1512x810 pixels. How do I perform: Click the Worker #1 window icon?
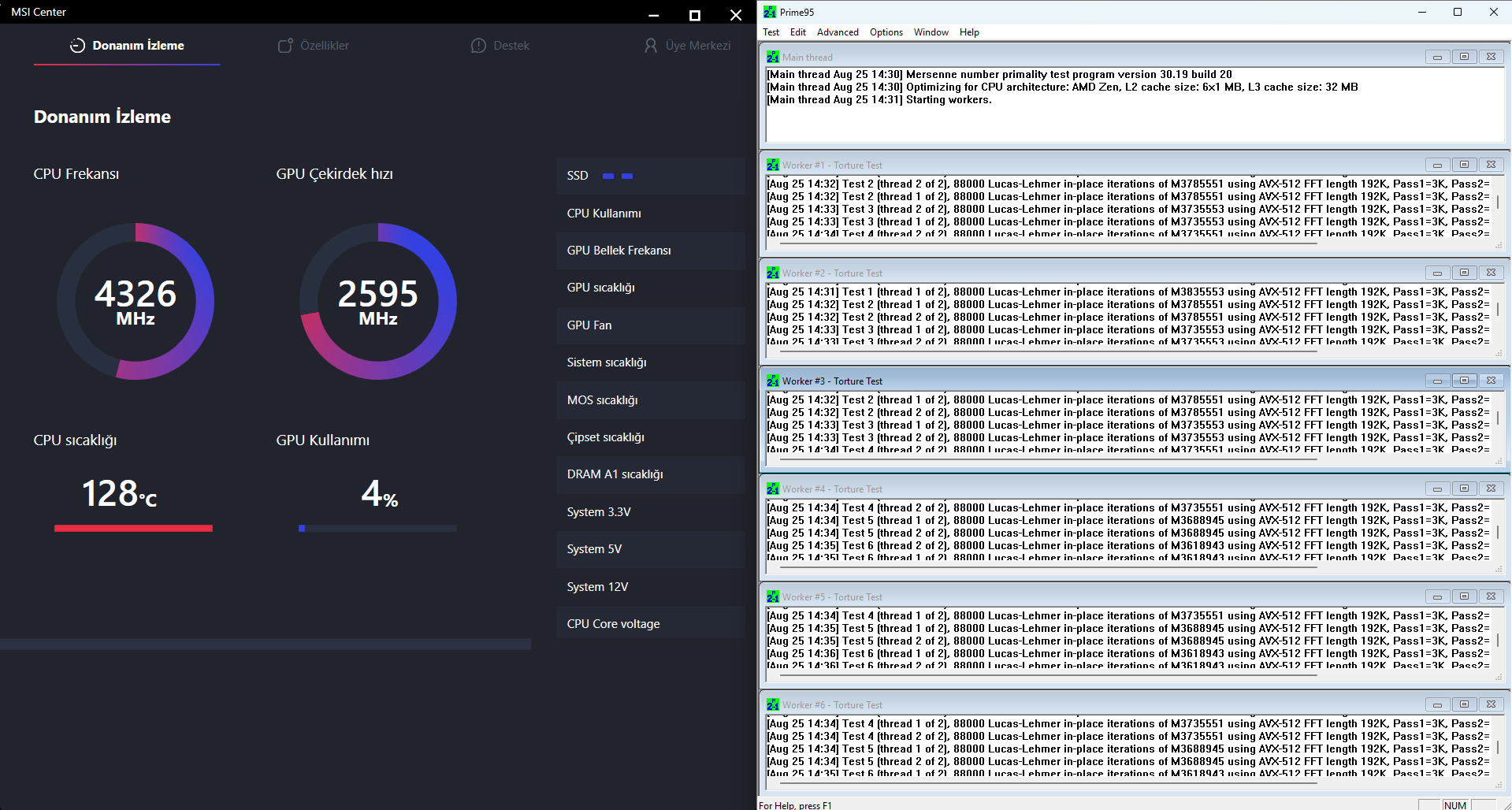(x=773, y=165)
